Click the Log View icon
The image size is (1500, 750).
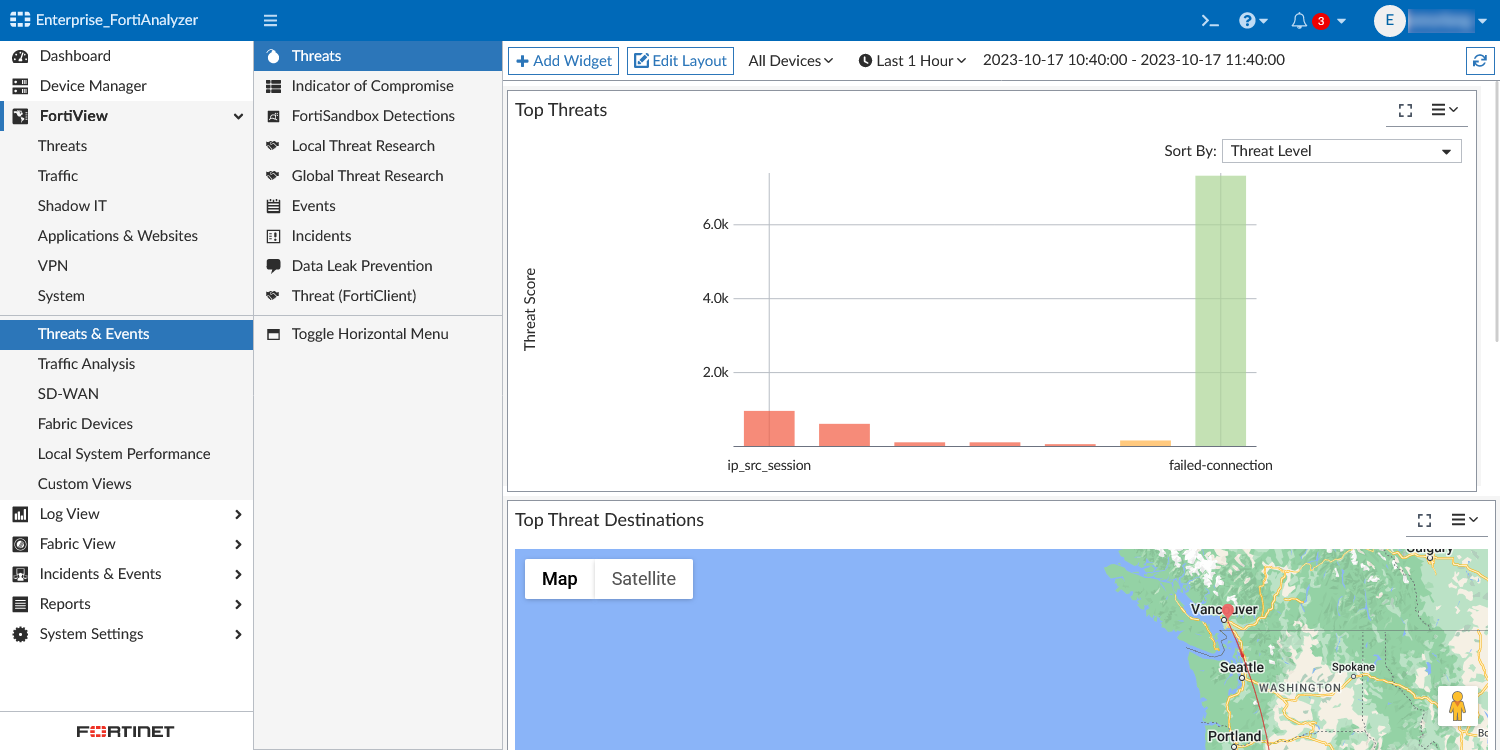[x=20, y=514]
